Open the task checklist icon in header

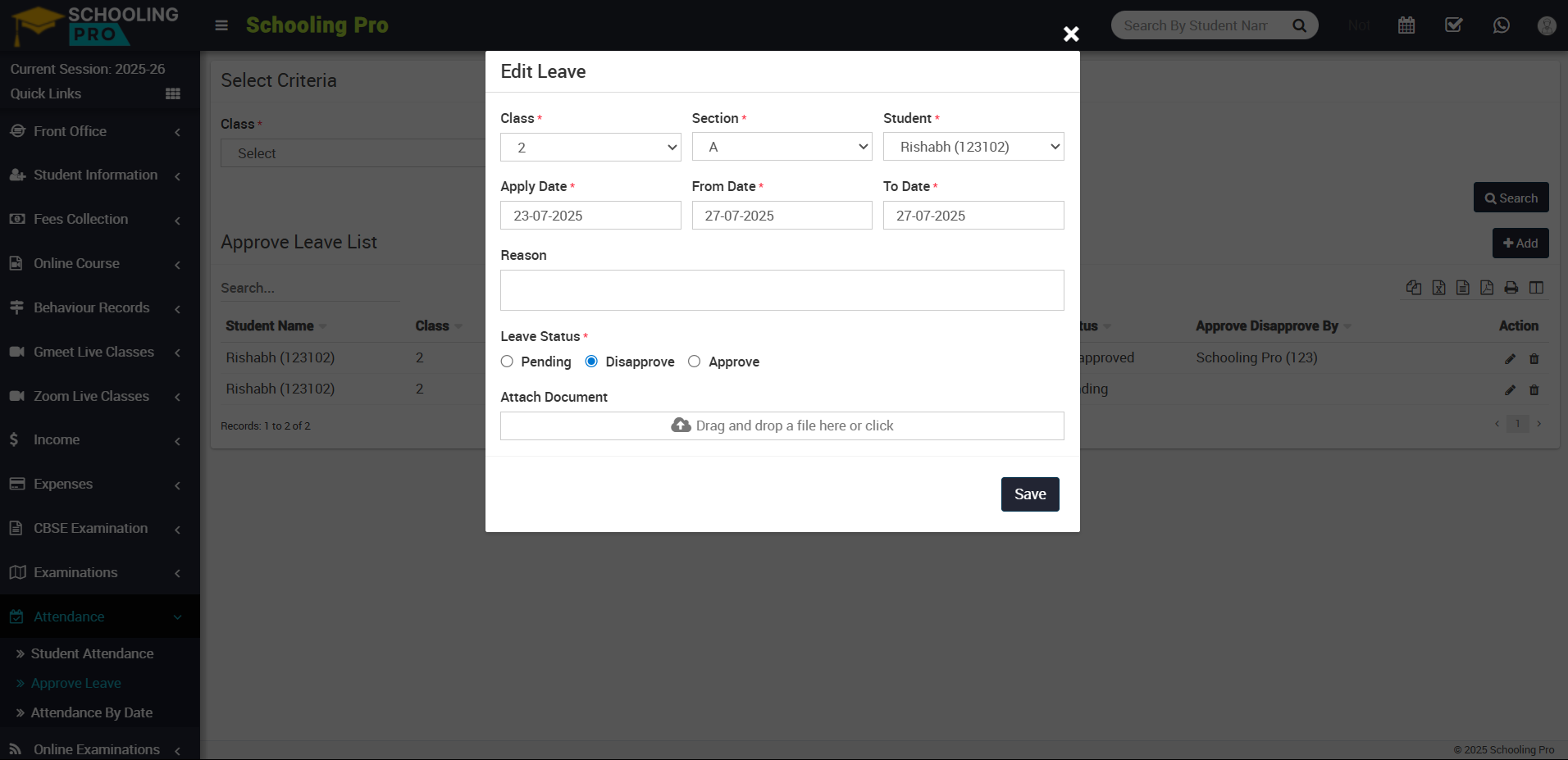pyautogui.click(x=1454, y=25)
